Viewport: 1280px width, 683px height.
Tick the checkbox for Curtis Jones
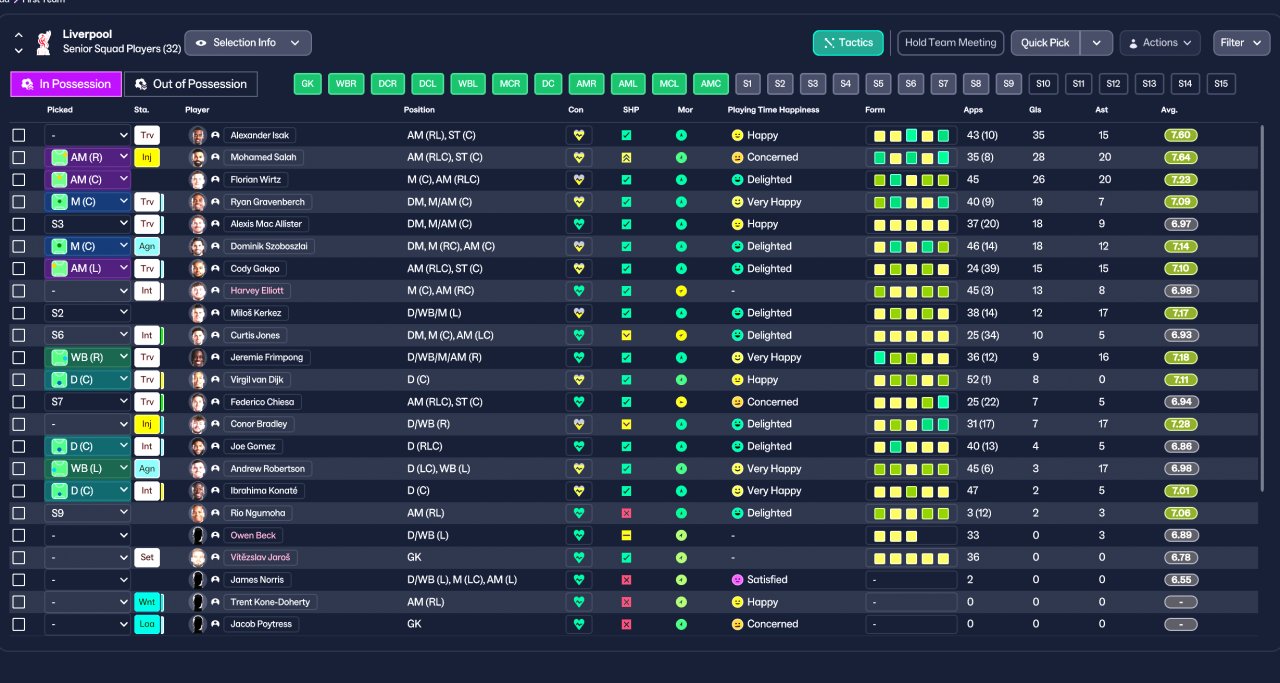pos(19,335)
